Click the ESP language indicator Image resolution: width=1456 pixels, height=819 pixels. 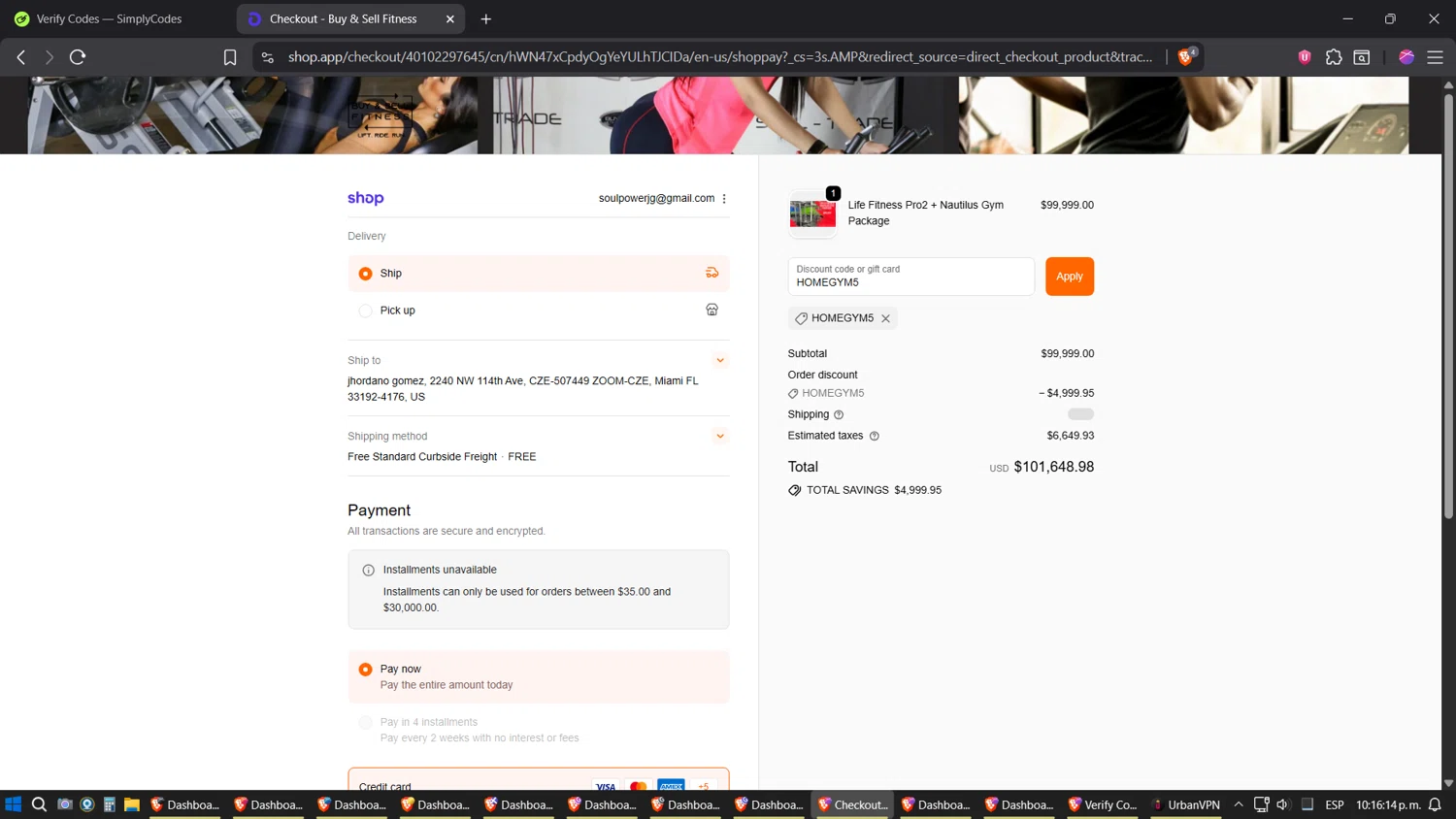(1335, 804)
